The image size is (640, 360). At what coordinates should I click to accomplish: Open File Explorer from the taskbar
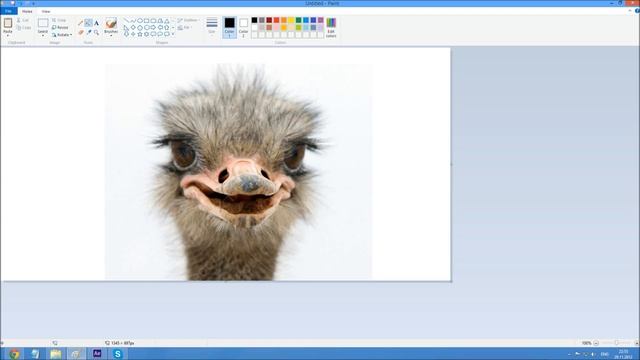pos(56,354)
